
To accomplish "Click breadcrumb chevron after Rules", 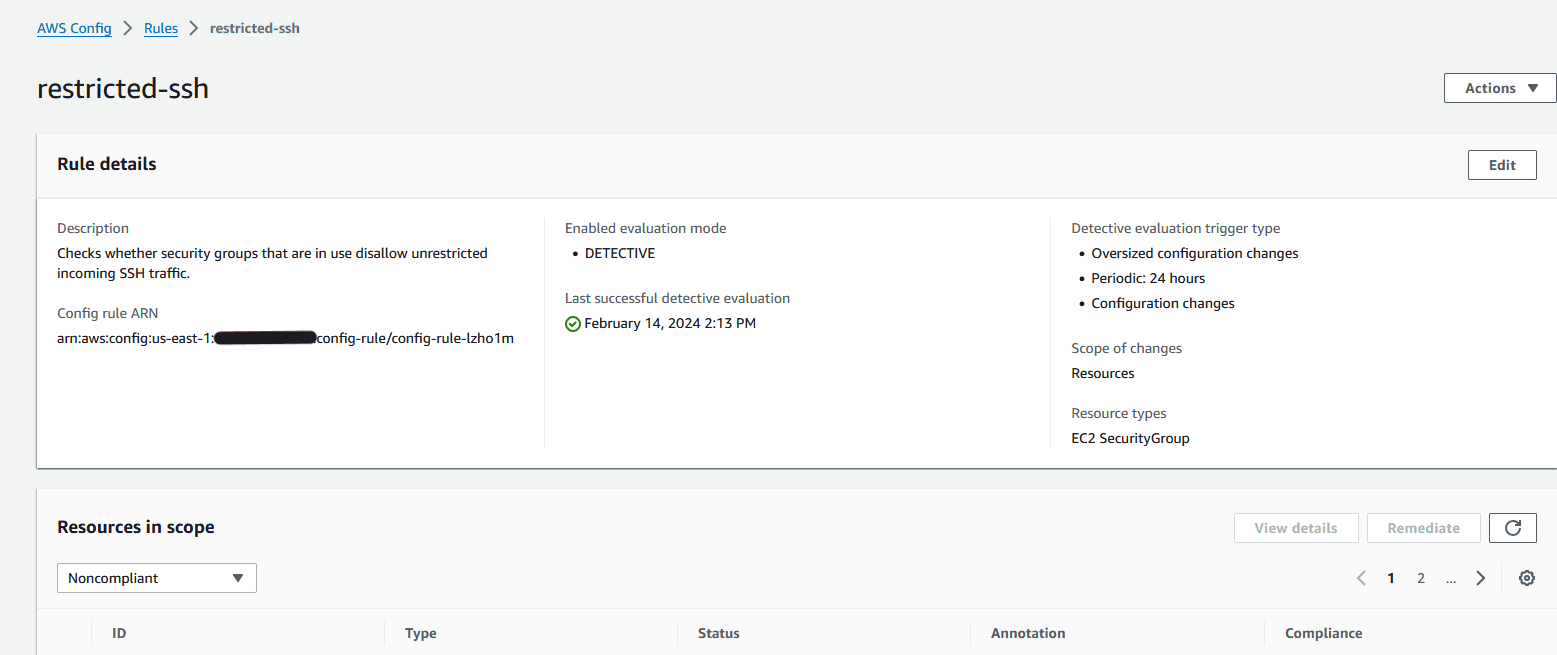I will point(194,28).
